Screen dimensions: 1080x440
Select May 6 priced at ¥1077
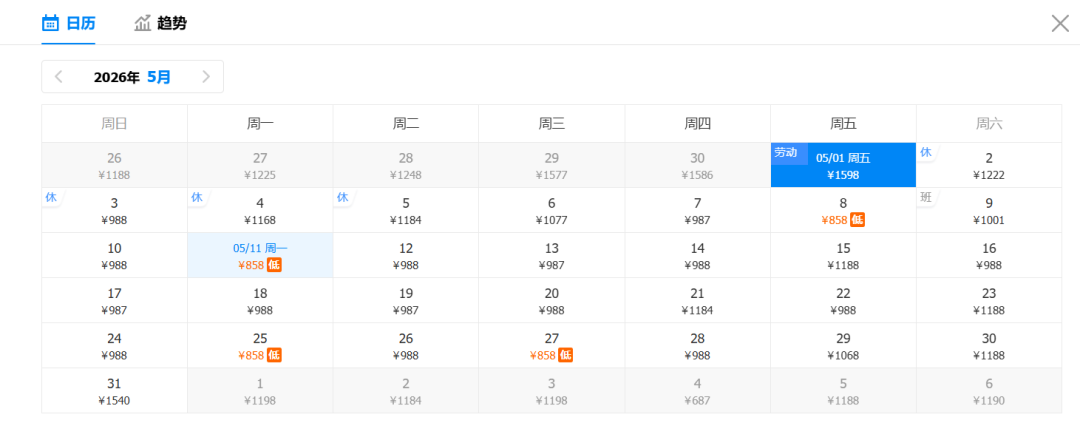pos(551,210)
